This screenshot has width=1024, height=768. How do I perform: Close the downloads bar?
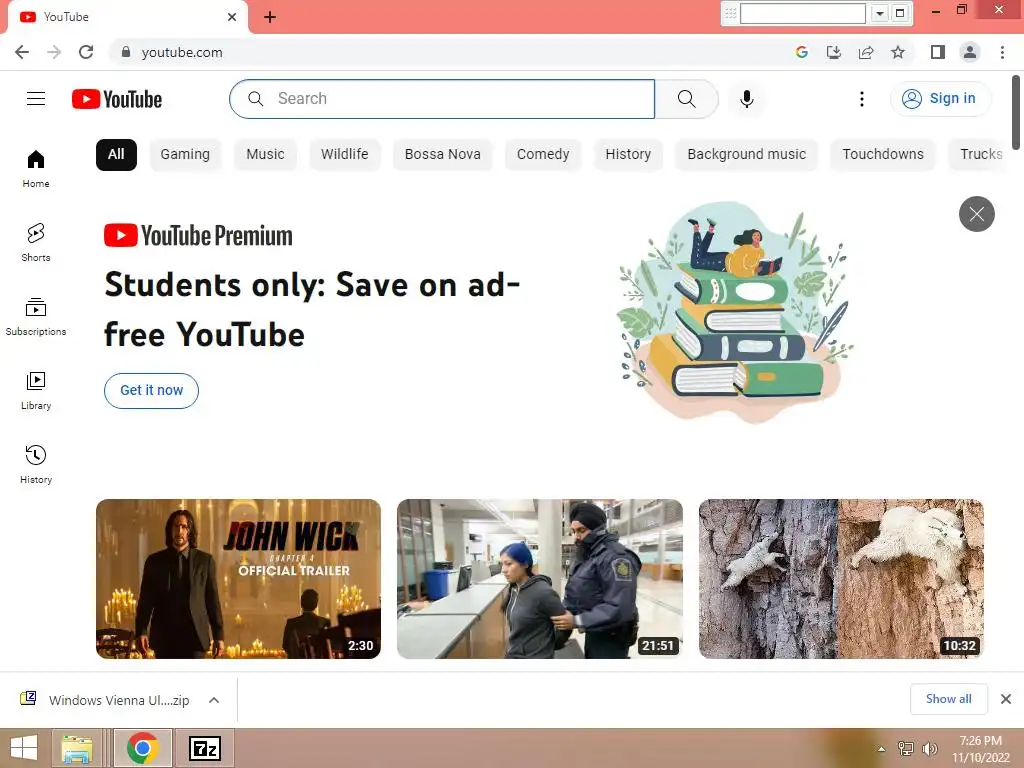1006,699
